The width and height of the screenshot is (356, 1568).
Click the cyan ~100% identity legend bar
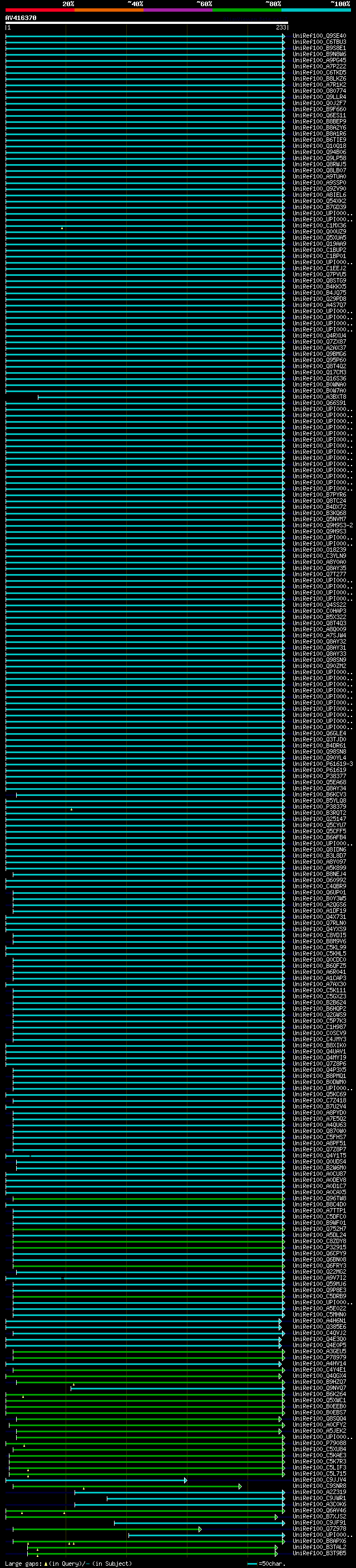(x=316, y=11)
